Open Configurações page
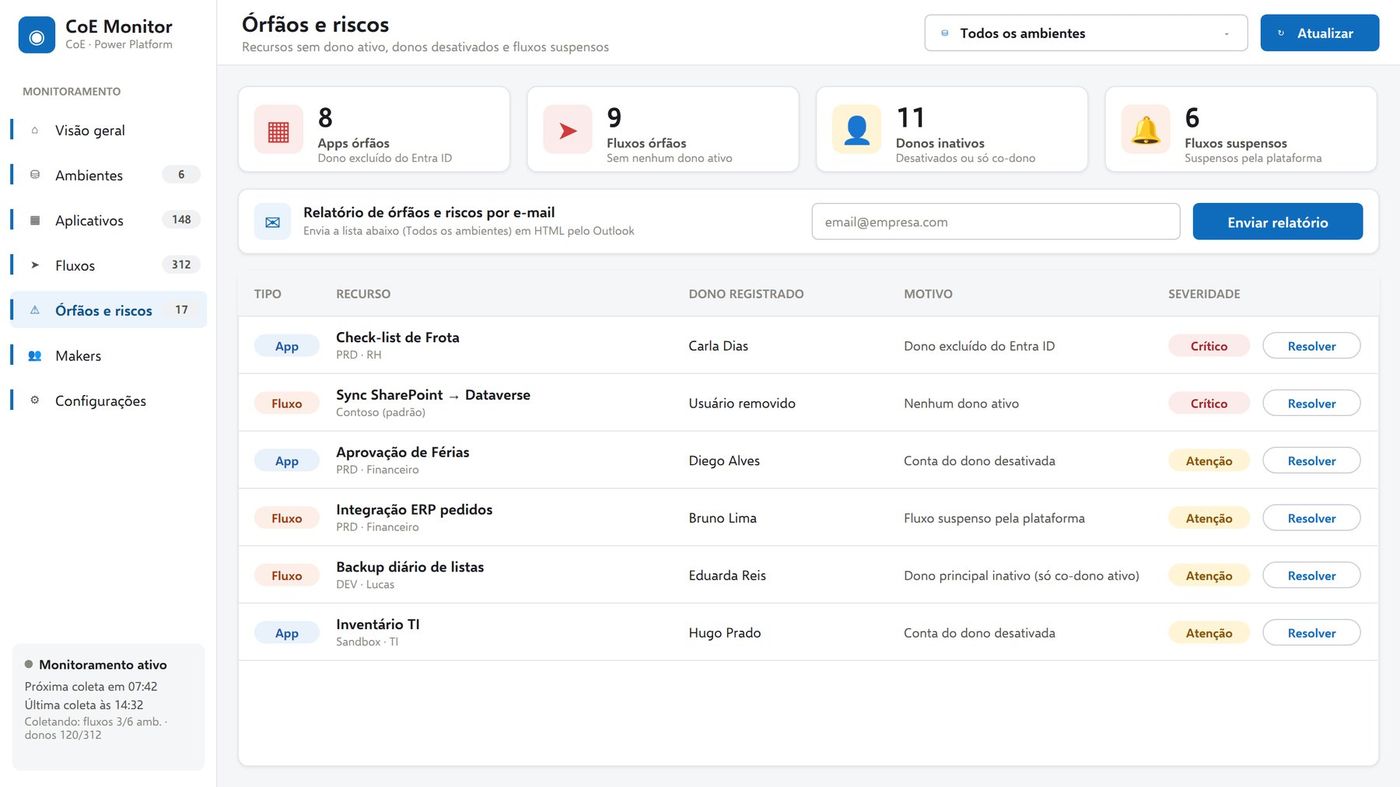The width and height of the screenshot is (1400, 787). pyautogui.click(x=108, y=400)
